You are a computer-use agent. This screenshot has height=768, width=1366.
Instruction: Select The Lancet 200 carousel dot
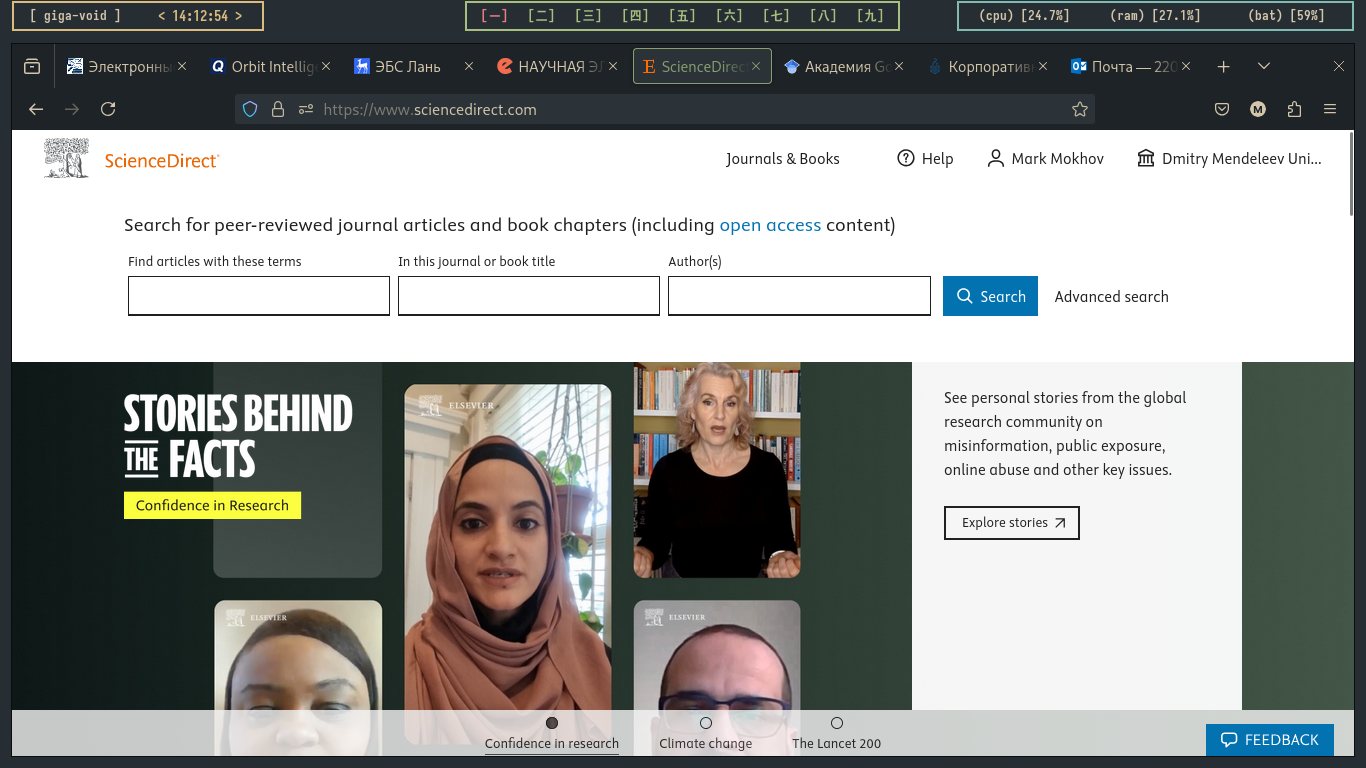point(837,723)
